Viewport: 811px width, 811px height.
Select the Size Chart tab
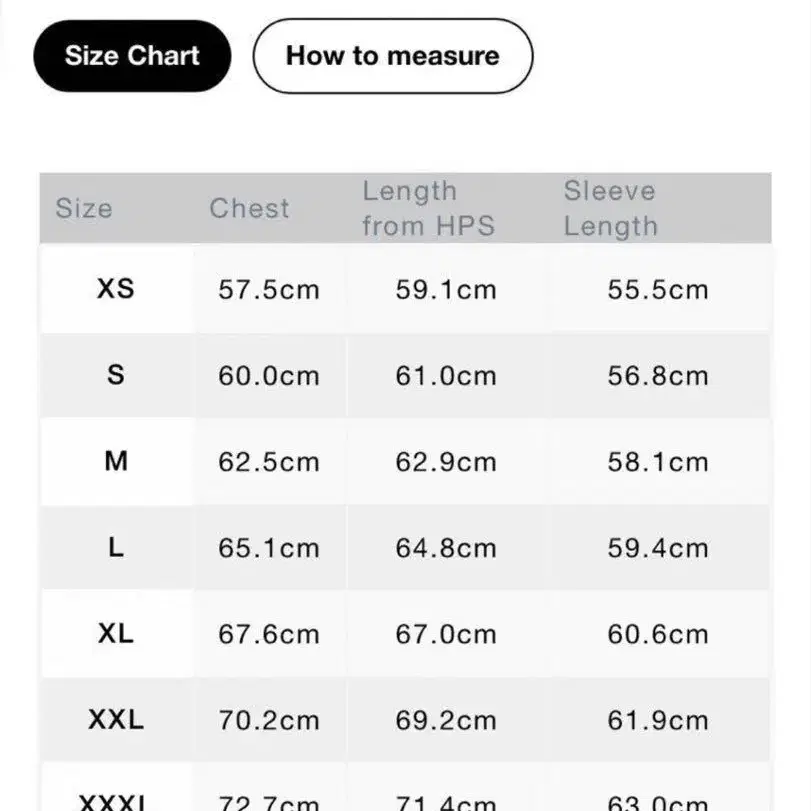[132, 56]
